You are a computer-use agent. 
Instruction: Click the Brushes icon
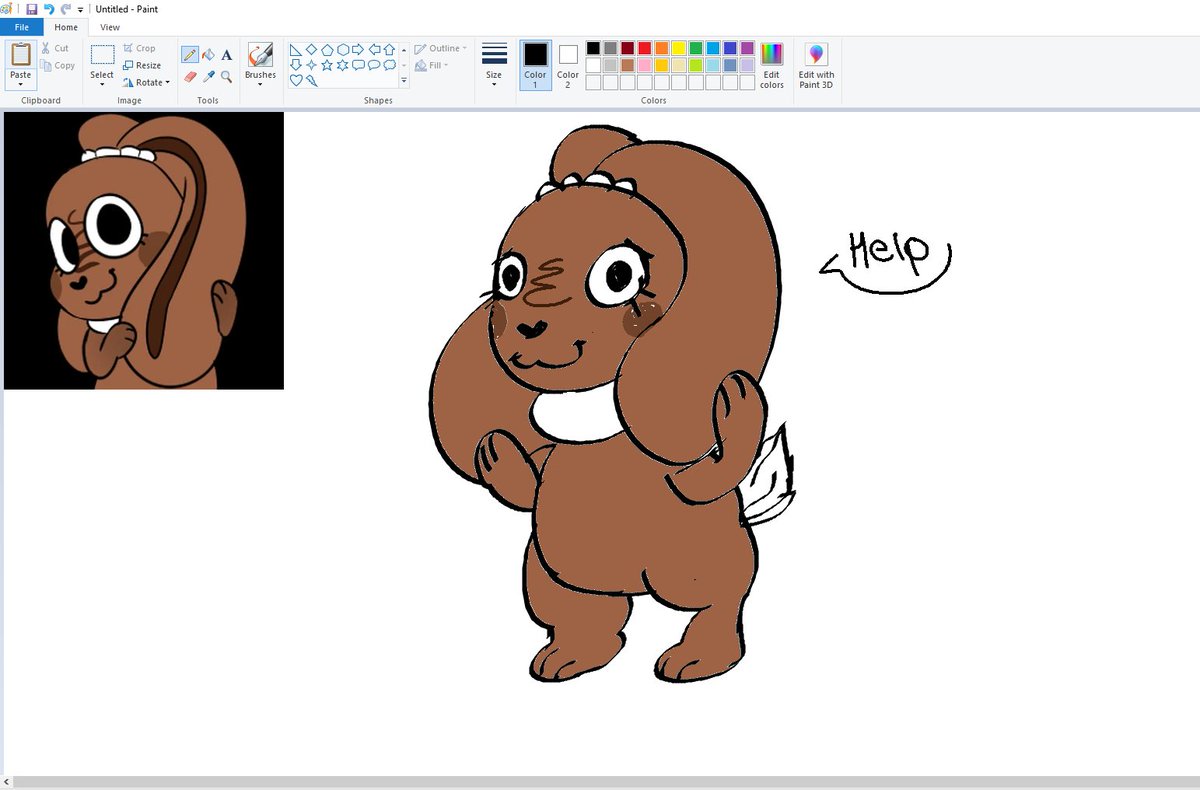pos(260,55)
